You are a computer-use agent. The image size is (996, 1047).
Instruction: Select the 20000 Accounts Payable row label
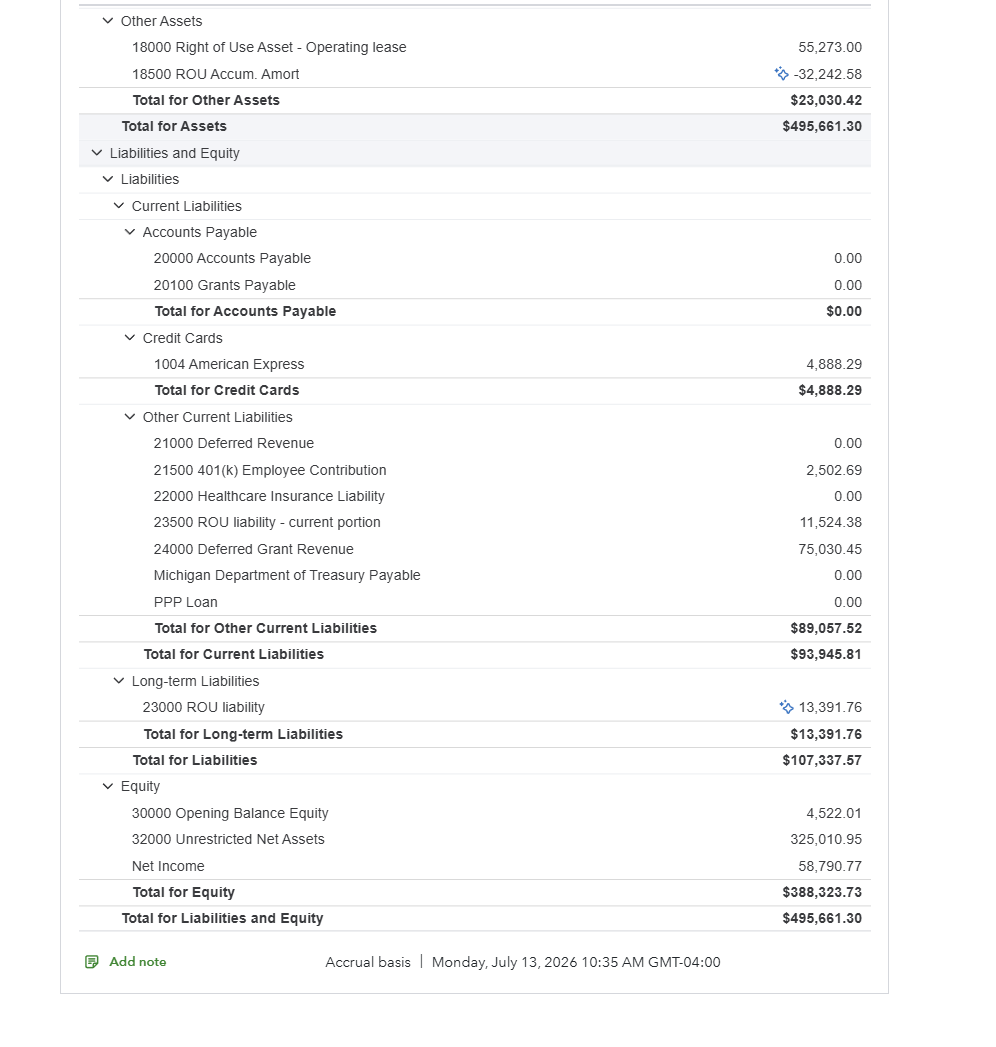tap(232, 258)
